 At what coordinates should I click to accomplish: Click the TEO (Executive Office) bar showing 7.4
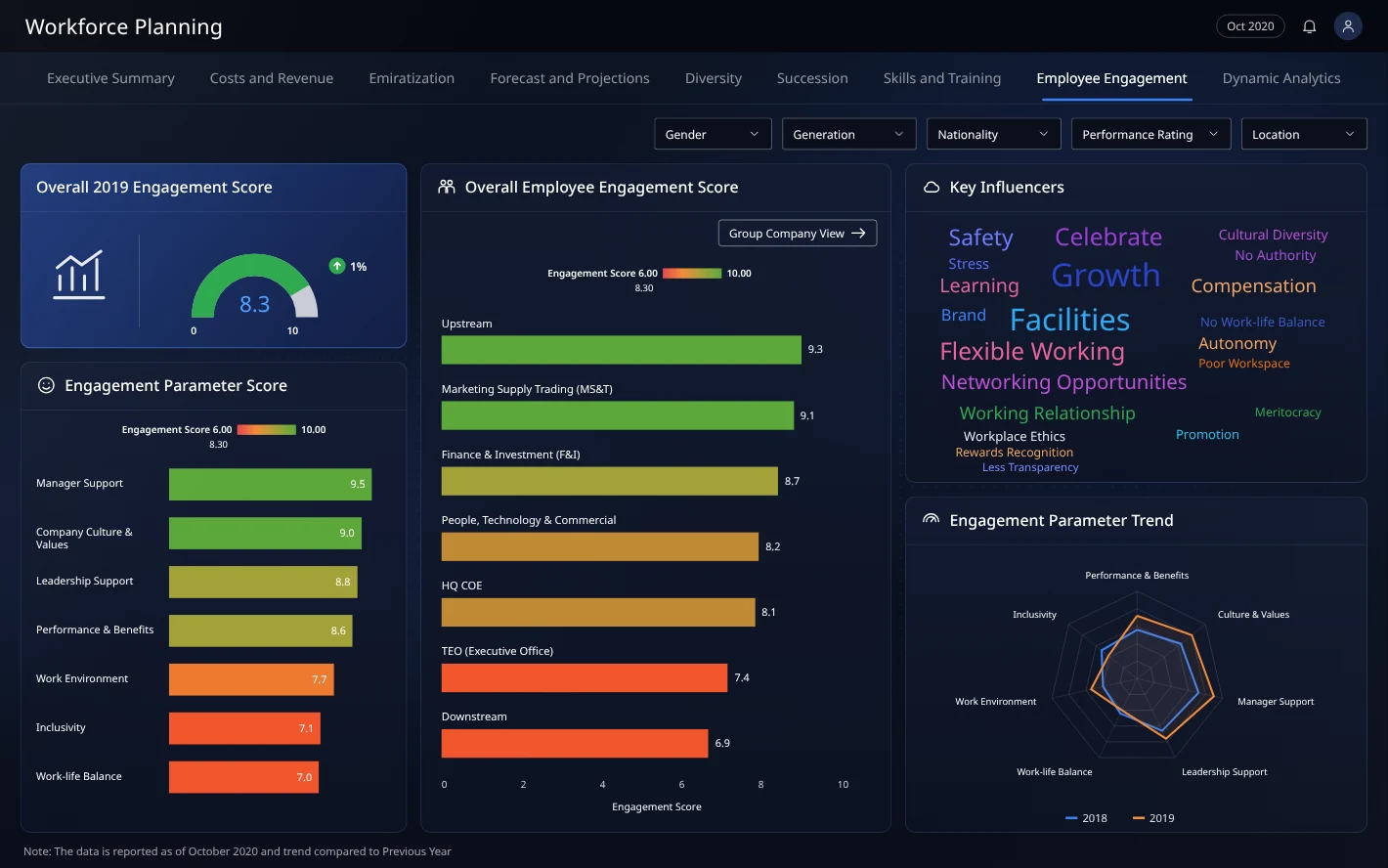[x=585, y=677]
